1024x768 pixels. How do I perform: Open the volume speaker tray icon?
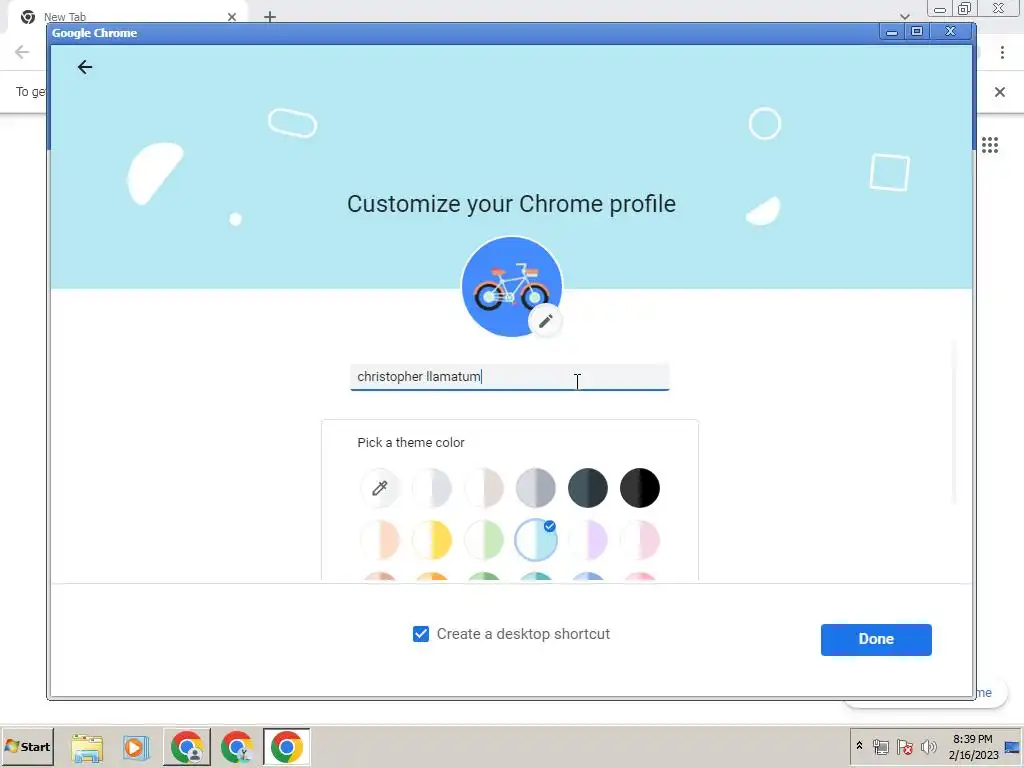click(x=928, y=746)
